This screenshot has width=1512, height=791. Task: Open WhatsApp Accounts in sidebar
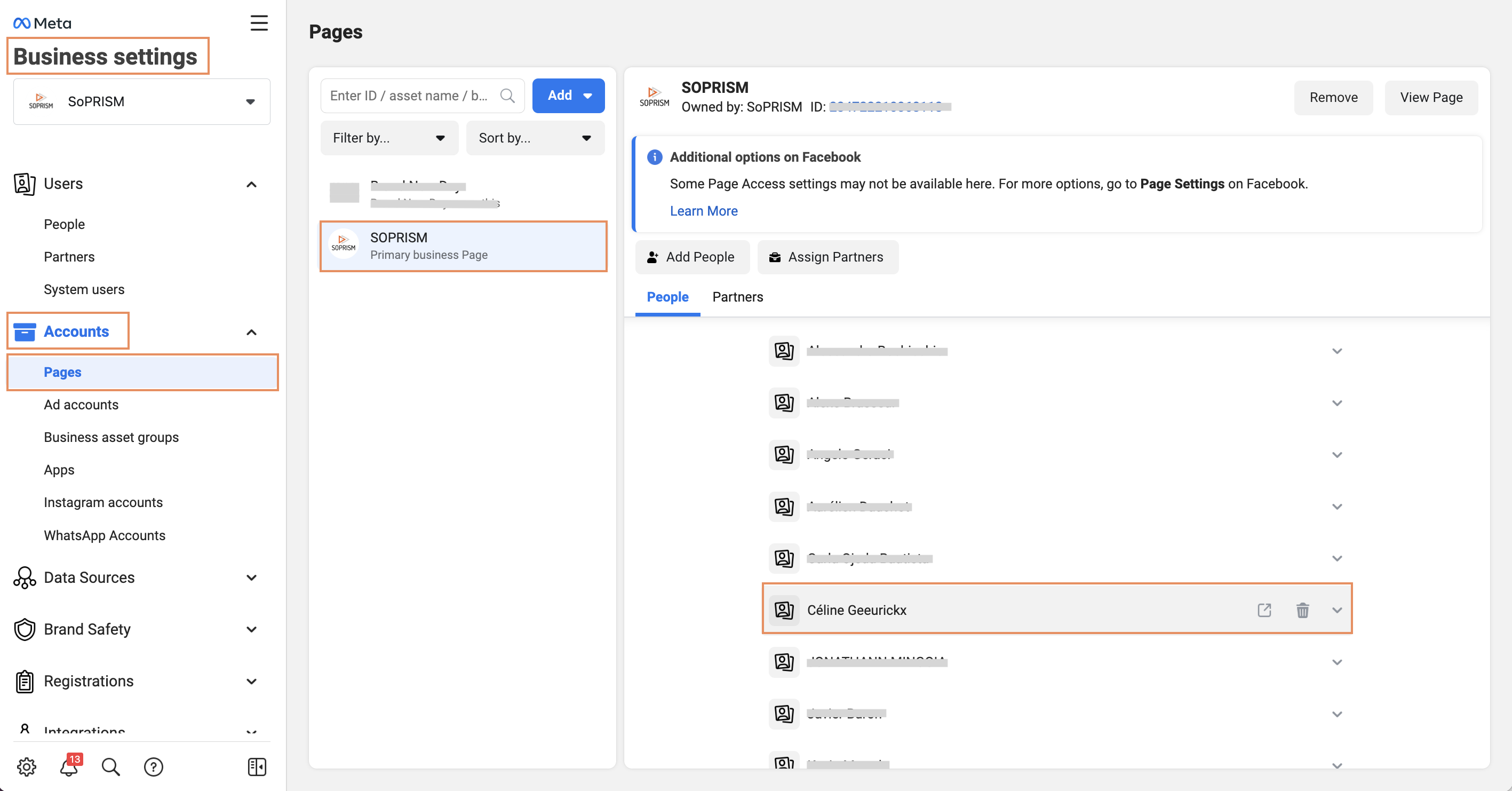click(105, 535)
